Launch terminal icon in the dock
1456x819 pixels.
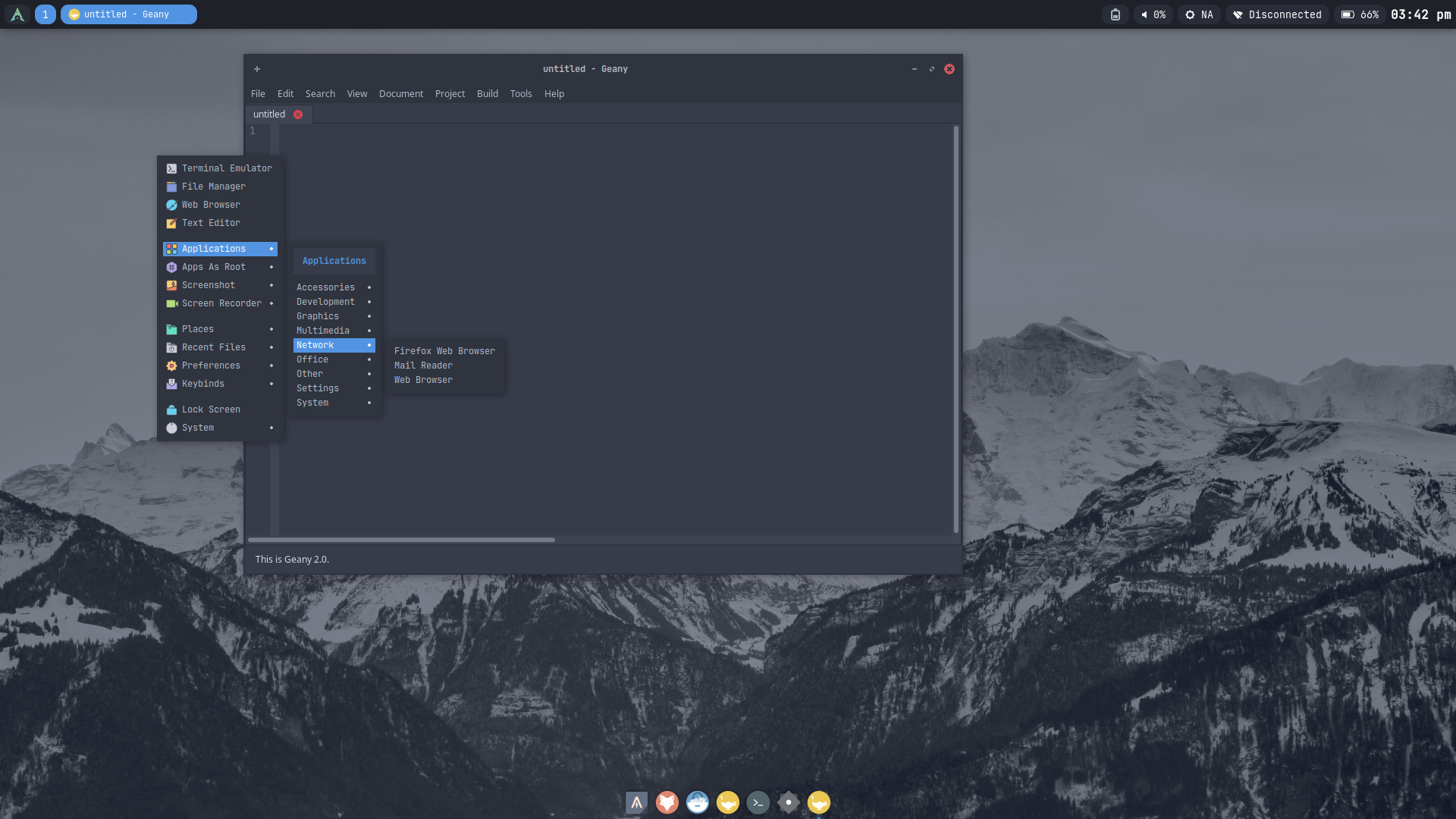[x=758, y=802]
